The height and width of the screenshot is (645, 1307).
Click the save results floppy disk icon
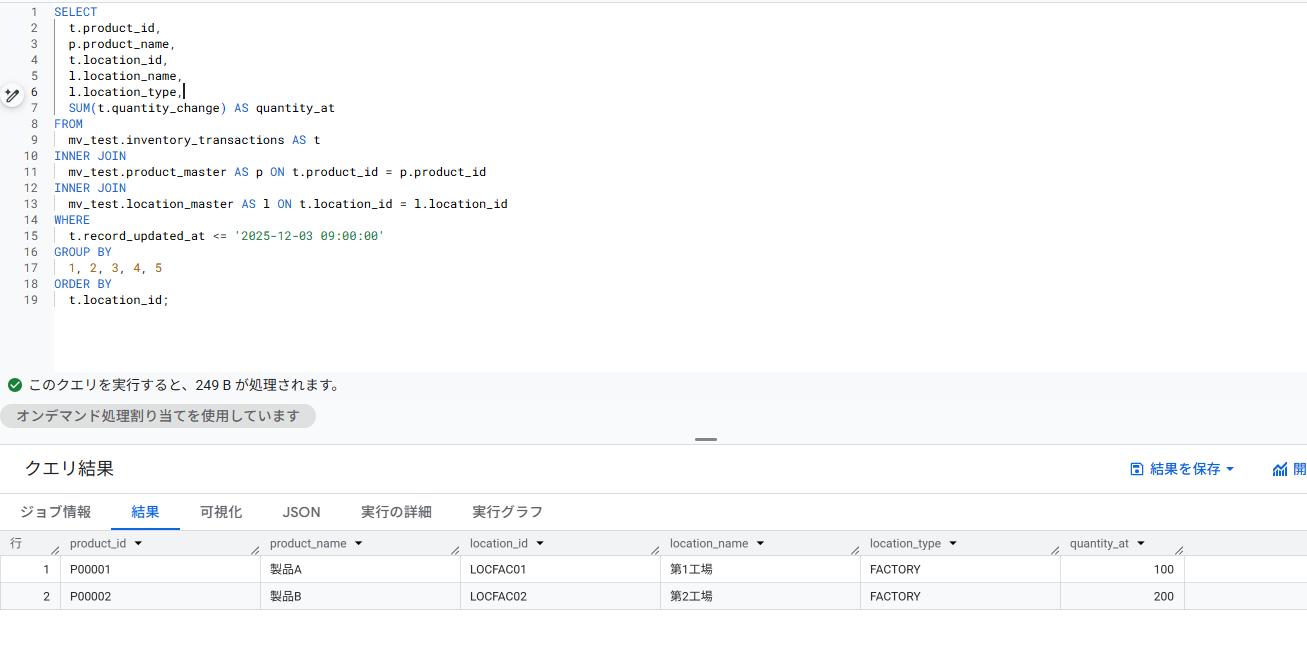point(1136,468)
